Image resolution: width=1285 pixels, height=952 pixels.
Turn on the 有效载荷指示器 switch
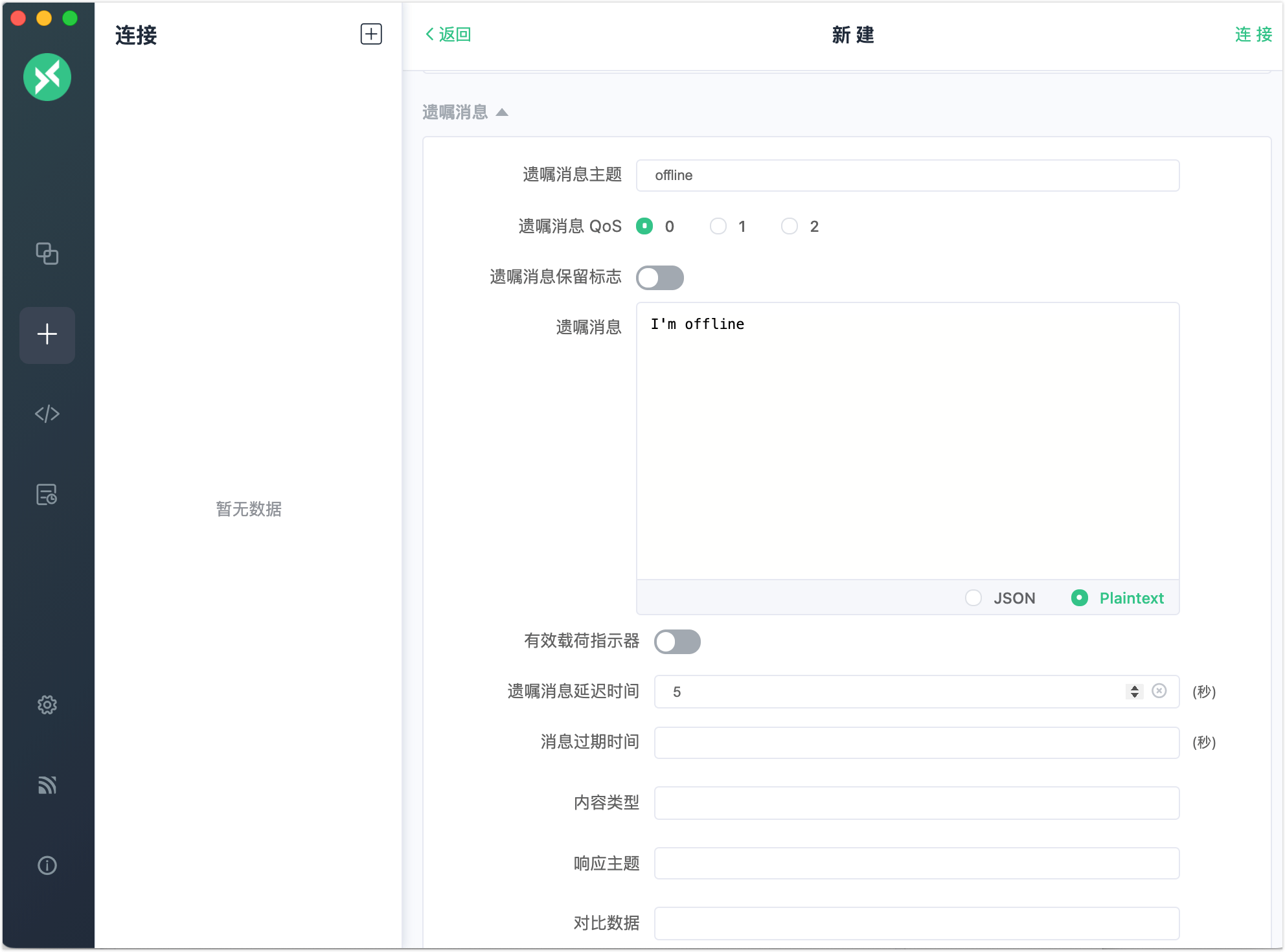pyautogui.click(x=677, y=642)
